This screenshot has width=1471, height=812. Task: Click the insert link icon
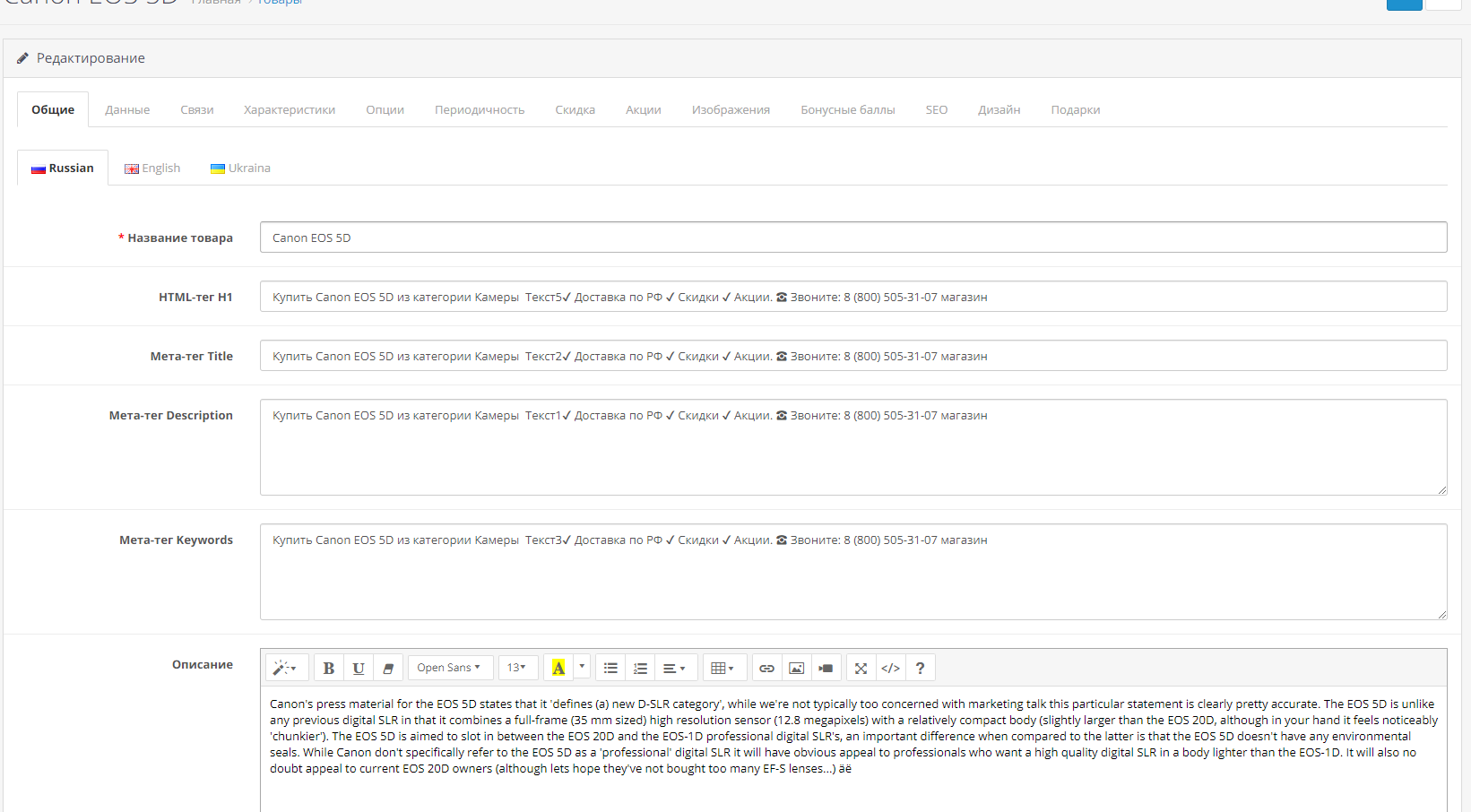[766, 668]
